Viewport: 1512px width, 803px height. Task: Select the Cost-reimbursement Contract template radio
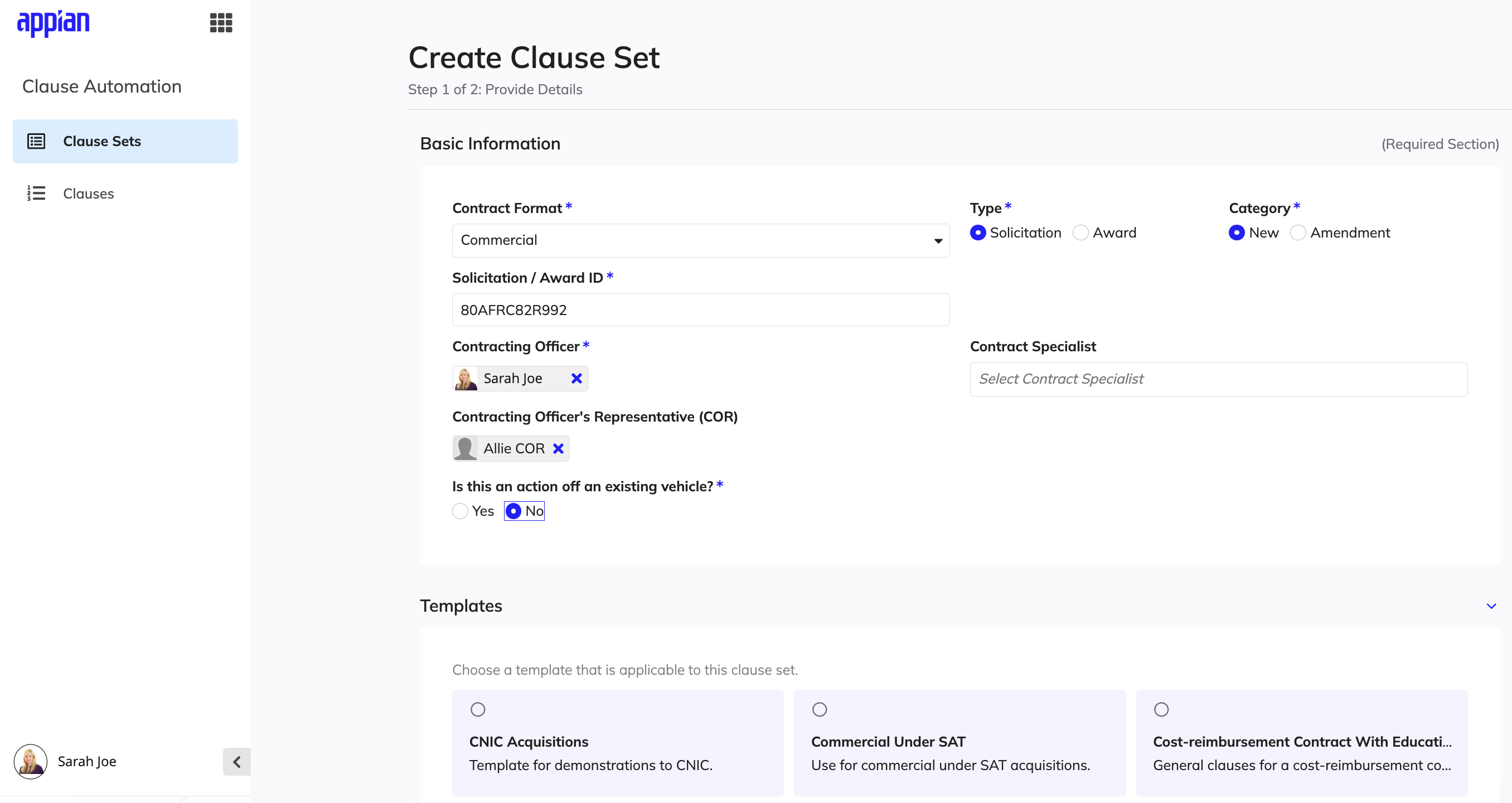point(1161,710)
